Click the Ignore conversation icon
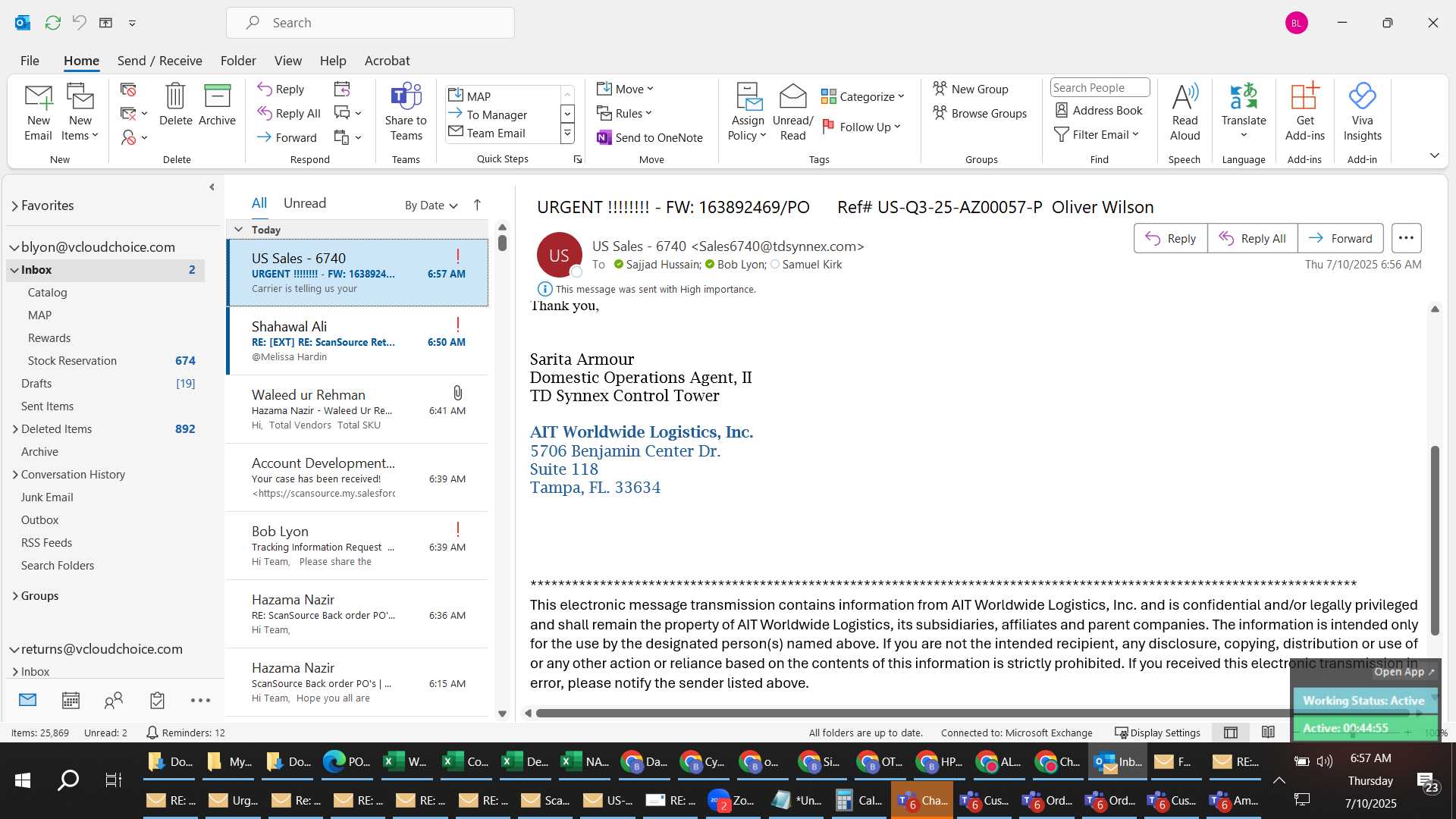The height and width of the screenshot is (819, 1456). coord(128,89)
